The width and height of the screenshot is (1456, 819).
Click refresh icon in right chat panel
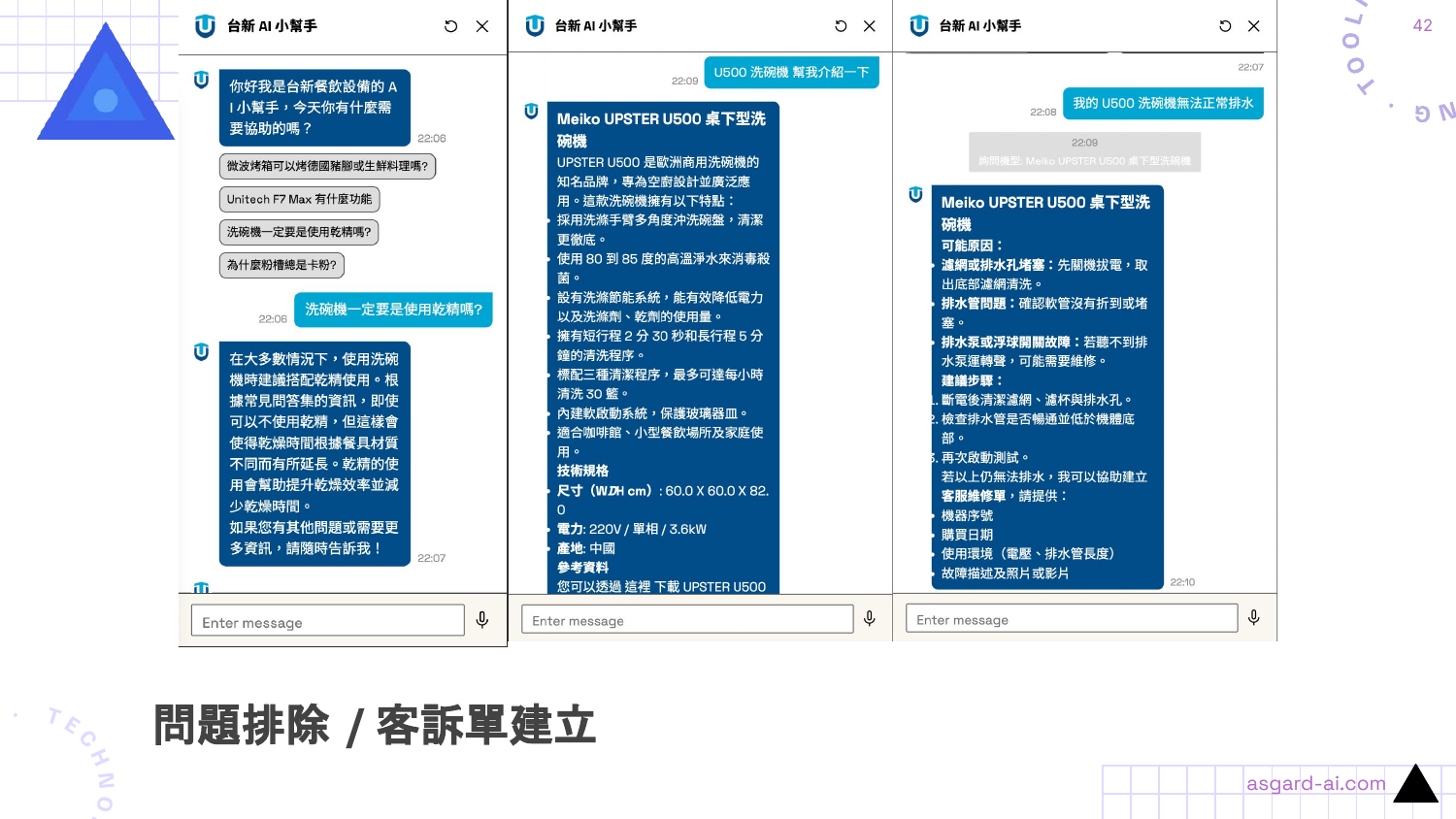pyautogui.click(x=1225, y=26)
